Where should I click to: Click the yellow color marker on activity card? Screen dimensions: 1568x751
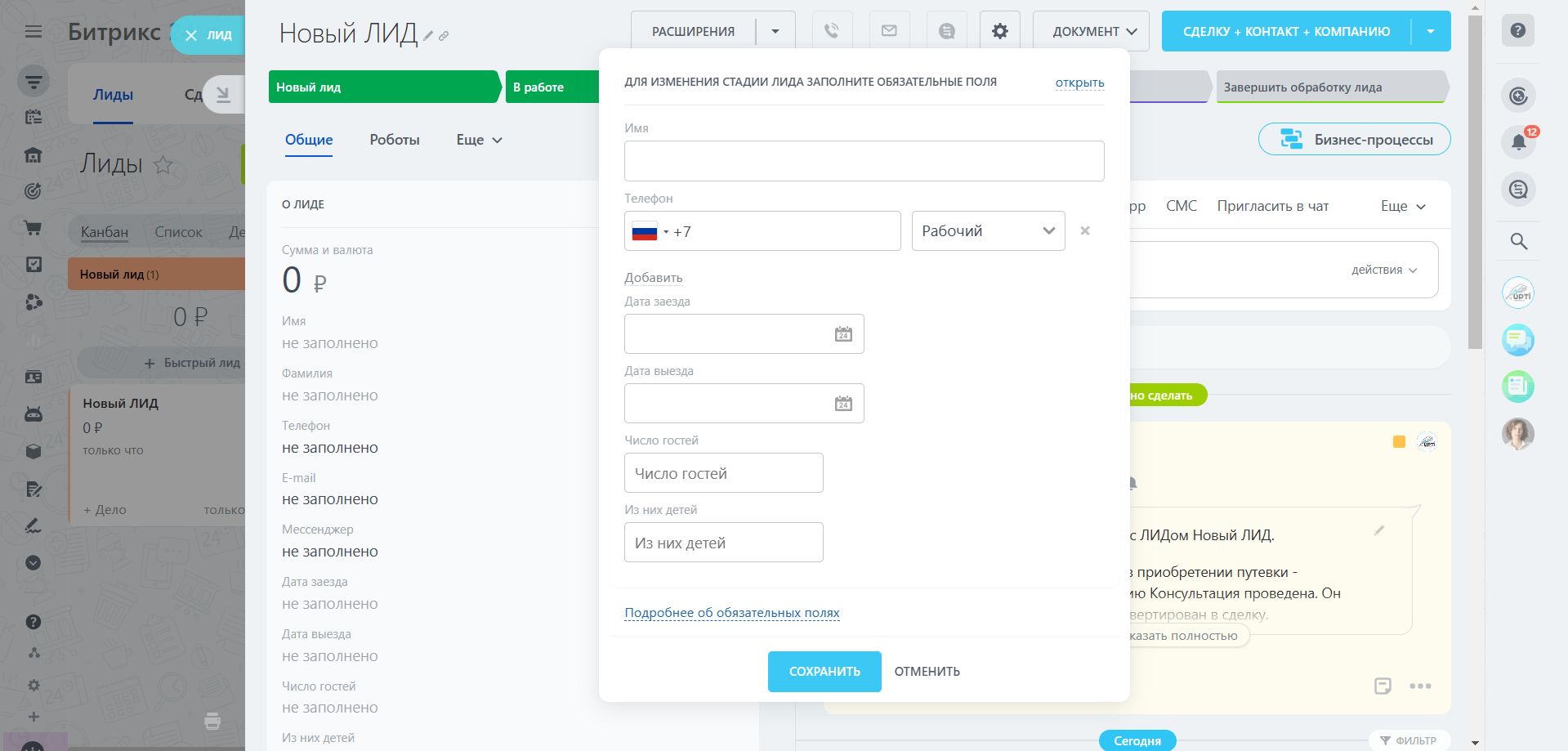coord(1399,442)
